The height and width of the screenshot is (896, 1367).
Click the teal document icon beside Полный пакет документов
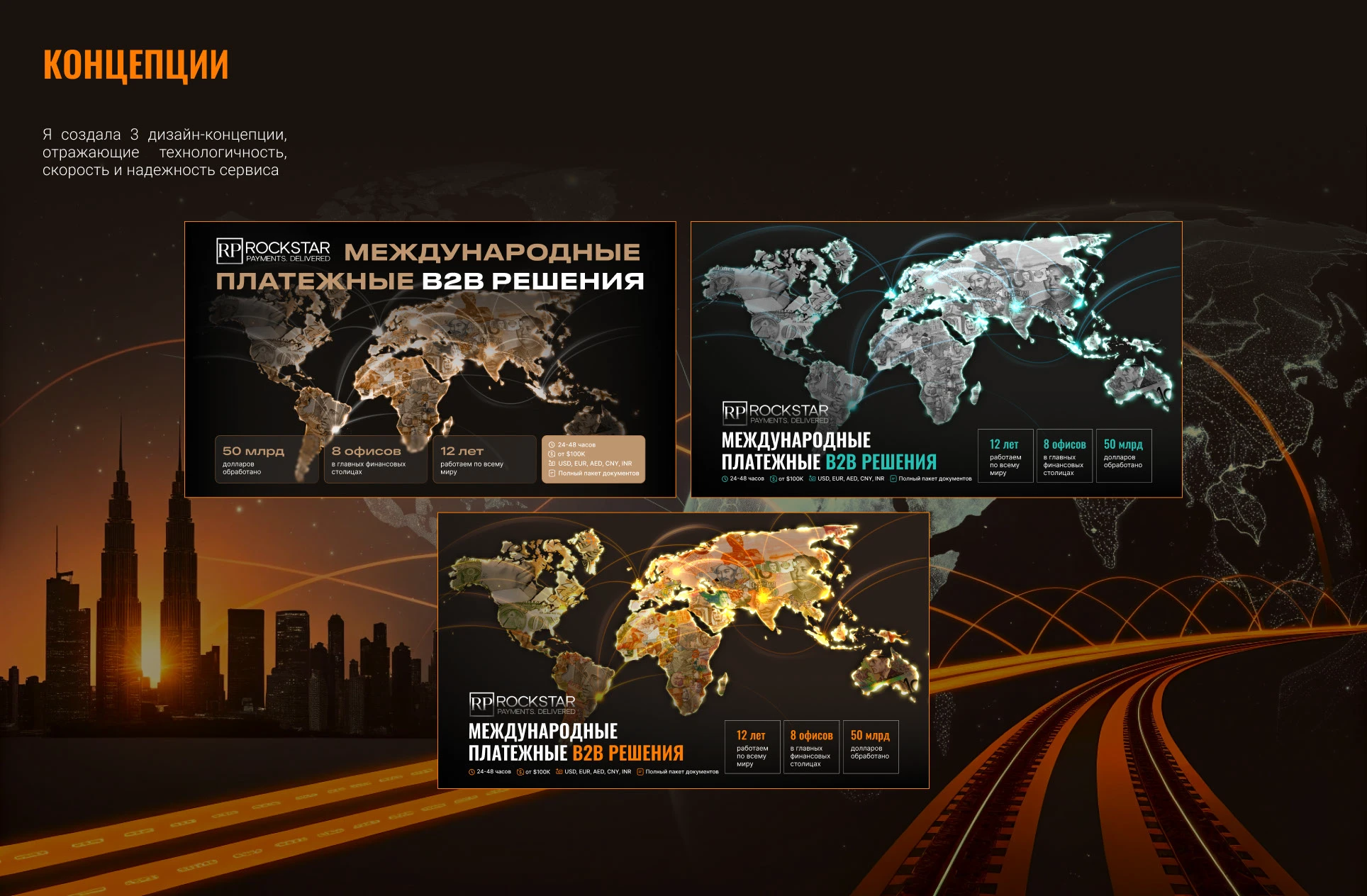pyautogui.click(x=893, y=479)
